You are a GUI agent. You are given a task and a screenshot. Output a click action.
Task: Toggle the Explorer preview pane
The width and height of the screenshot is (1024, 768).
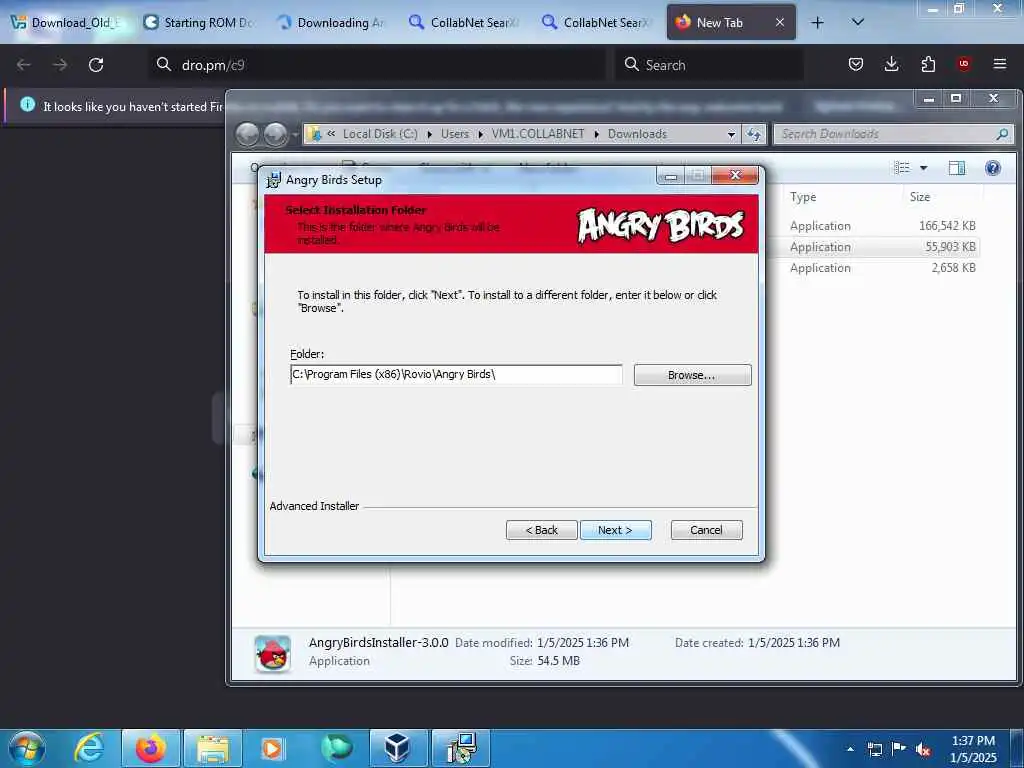point(957,168)
